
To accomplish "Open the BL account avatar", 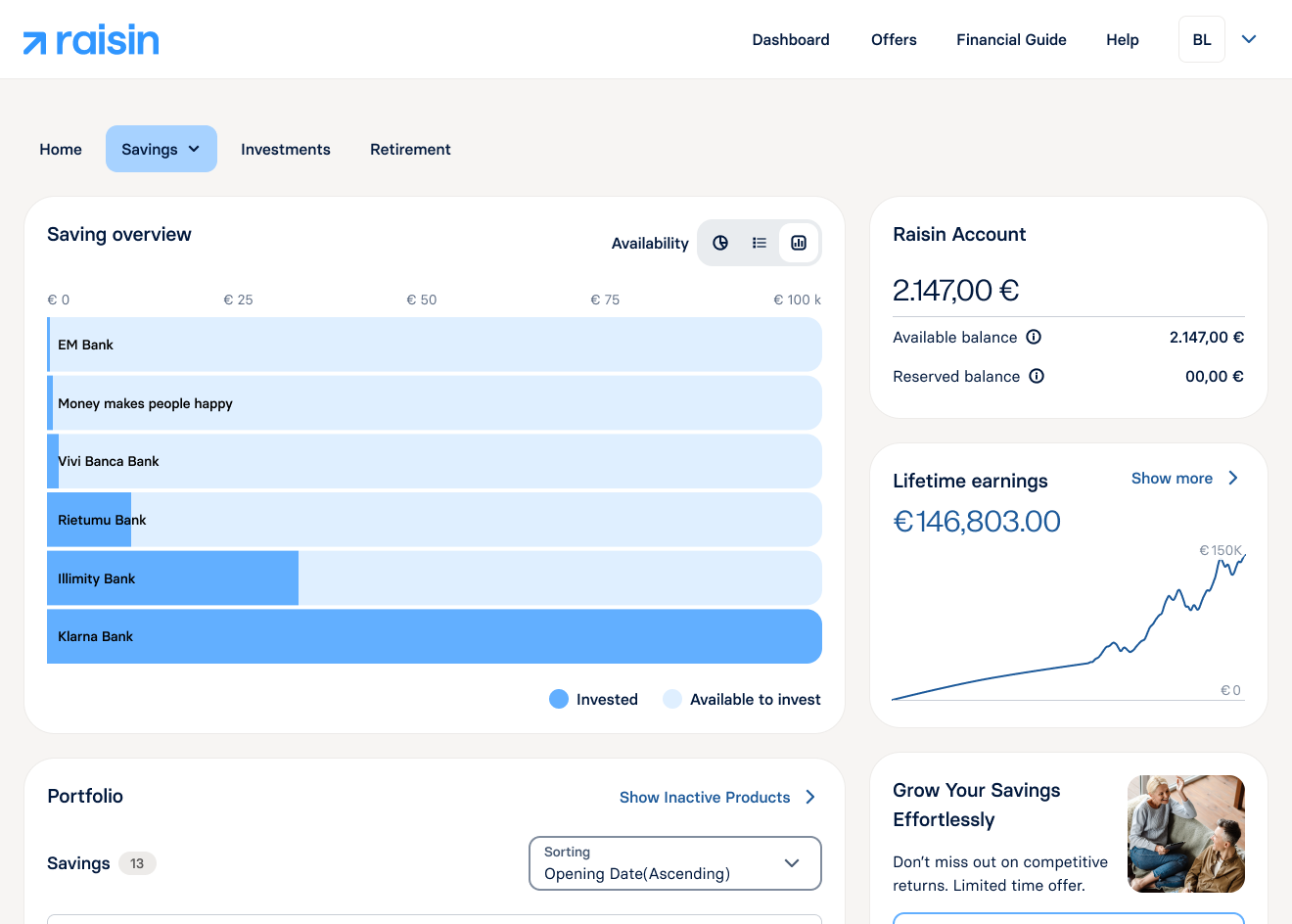I will tap(1202, 39).
